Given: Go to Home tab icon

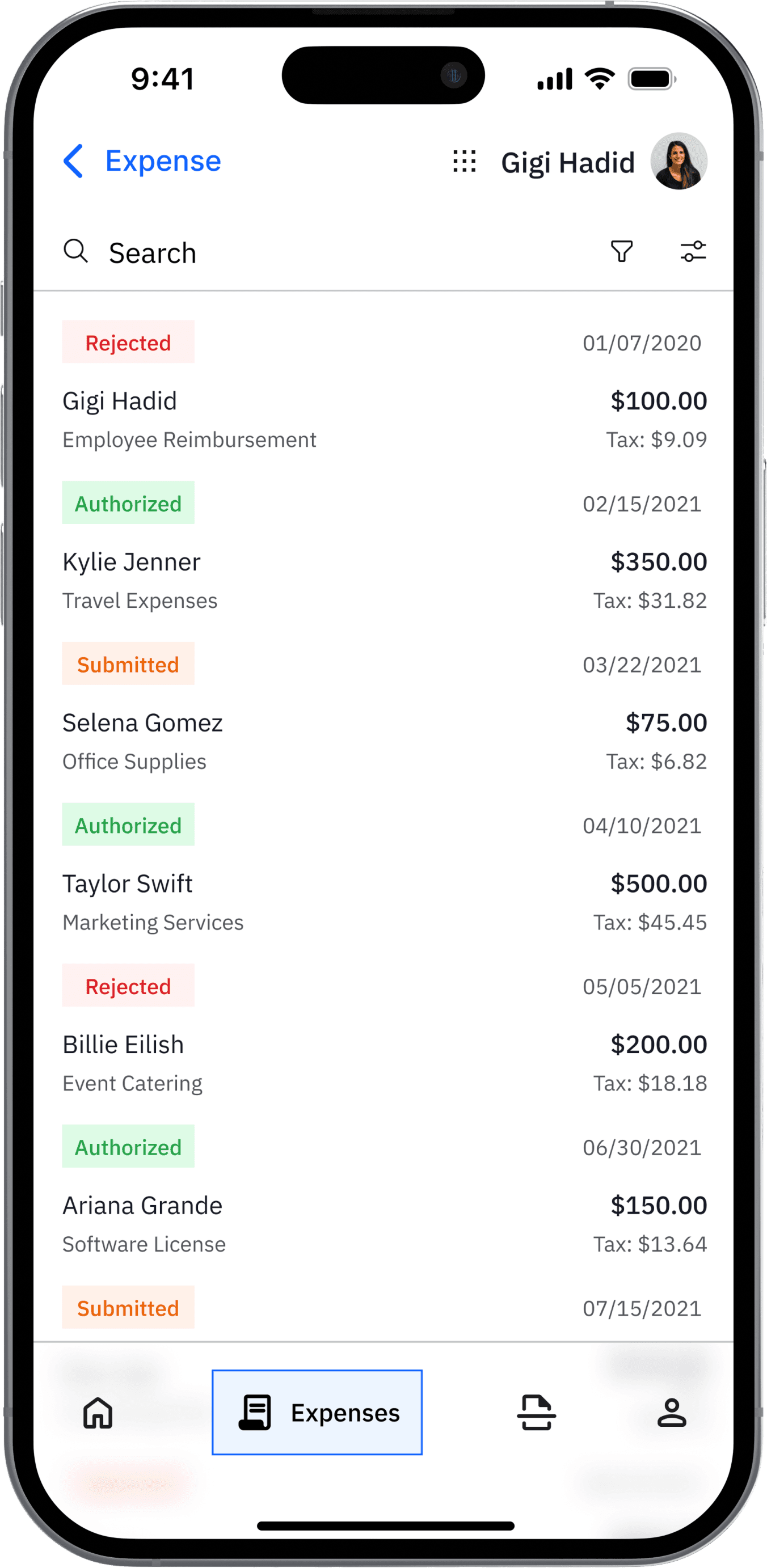Looking at the screenshot, I should (98, 1413).
